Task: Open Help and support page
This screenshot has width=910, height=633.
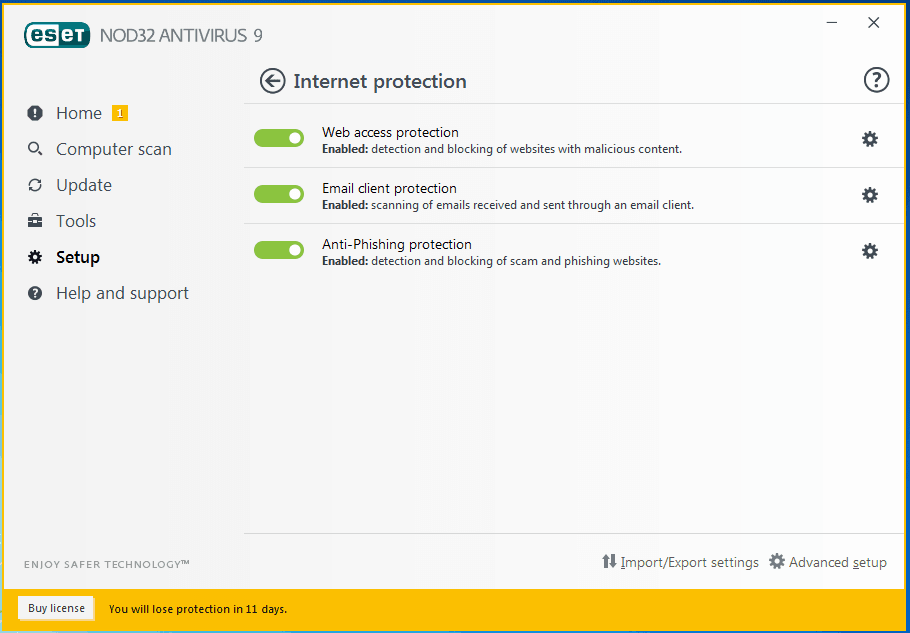Action: tap(122, 293)
